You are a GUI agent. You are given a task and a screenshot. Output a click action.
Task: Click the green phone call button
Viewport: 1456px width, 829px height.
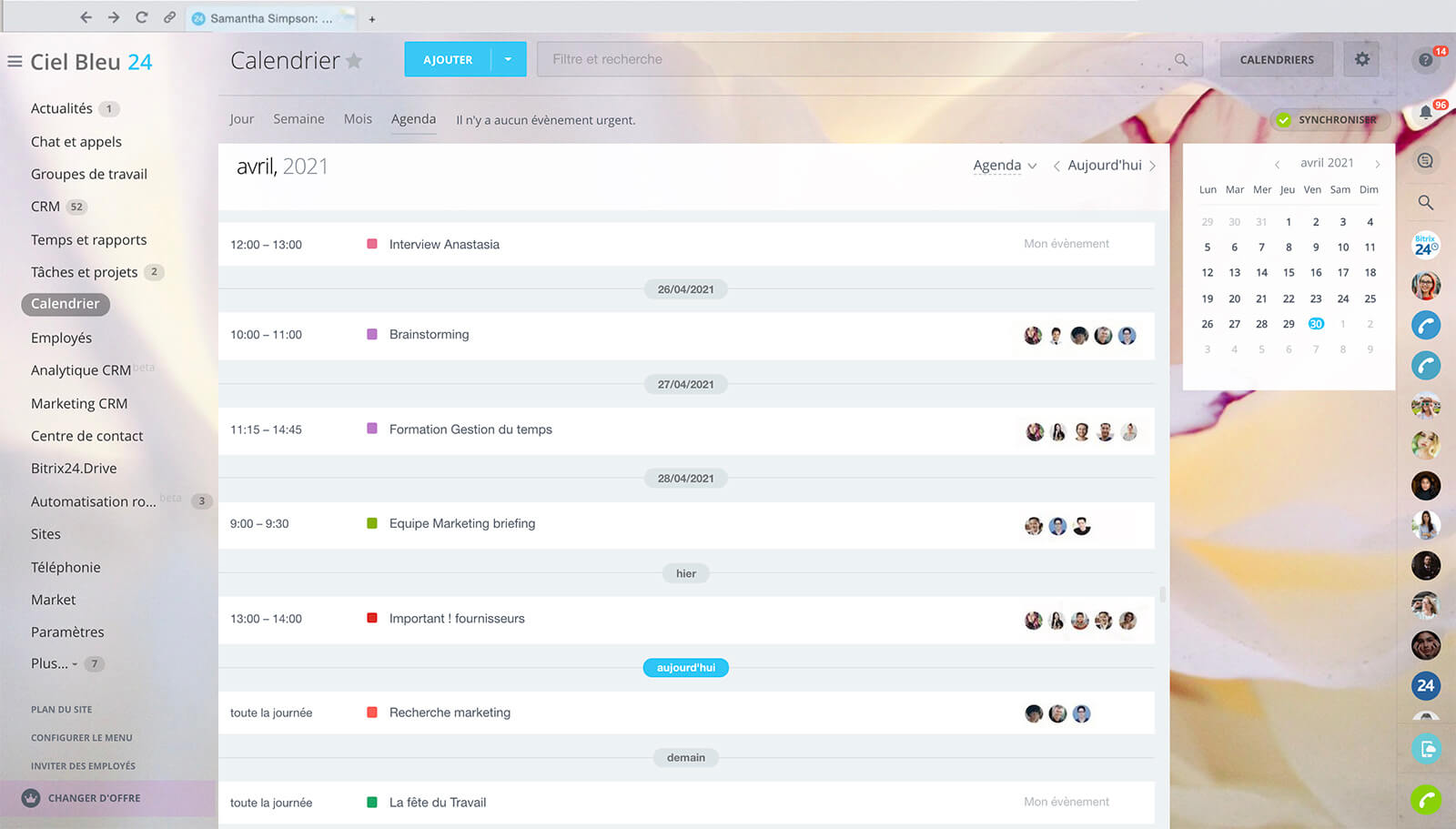click(x=1425, y=800)
